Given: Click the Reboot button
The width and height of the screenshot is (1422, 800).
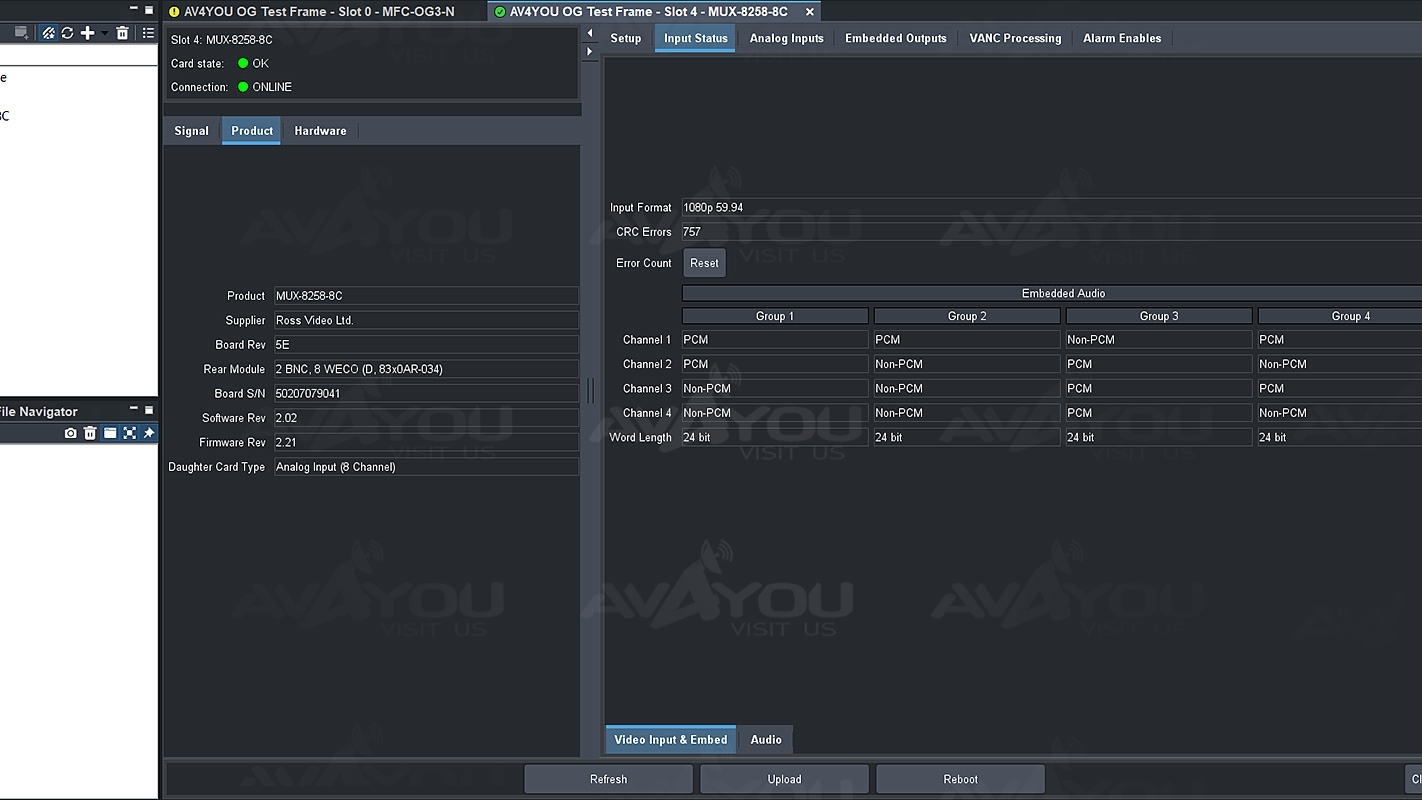Looking at the screenshot, I should [960, 779].
